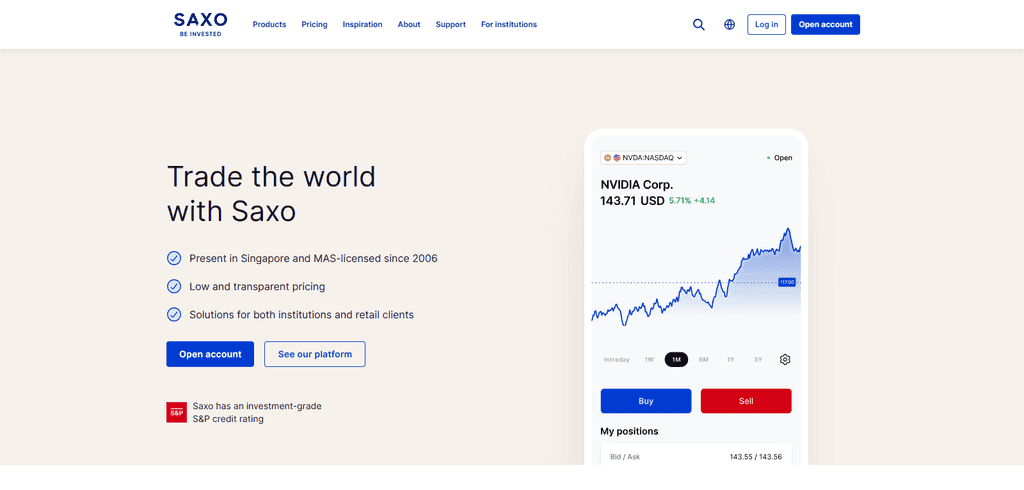
Task: Click the 117.00 price marker on chart
Action: click(787, 282)
